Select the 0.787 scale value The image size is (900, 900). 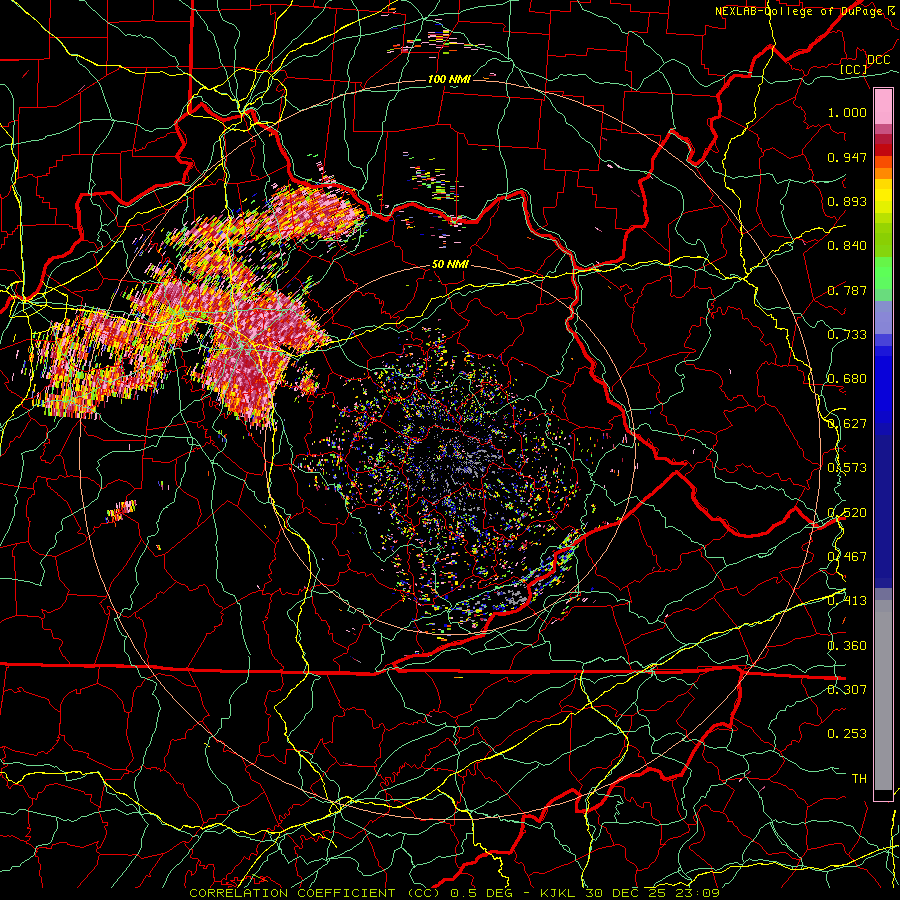(x=847, y=290)
